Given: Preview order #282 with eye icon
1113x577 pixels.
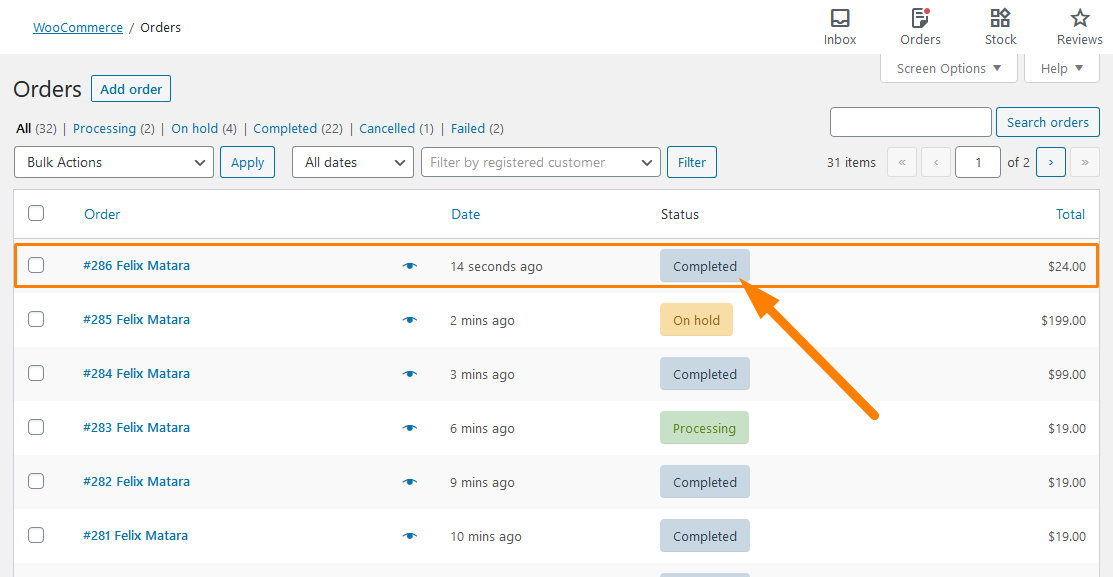Looking at the screenshot, I should pyautogui.click(x=410, y=482).
